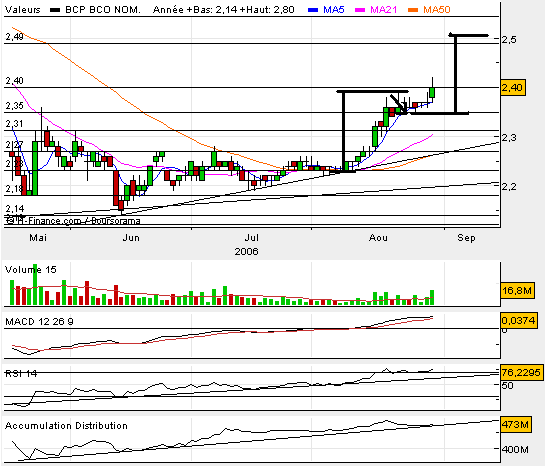Click the 'Volume 15' panel title
The height and width of the screenshot is (466, 545).
31,270
